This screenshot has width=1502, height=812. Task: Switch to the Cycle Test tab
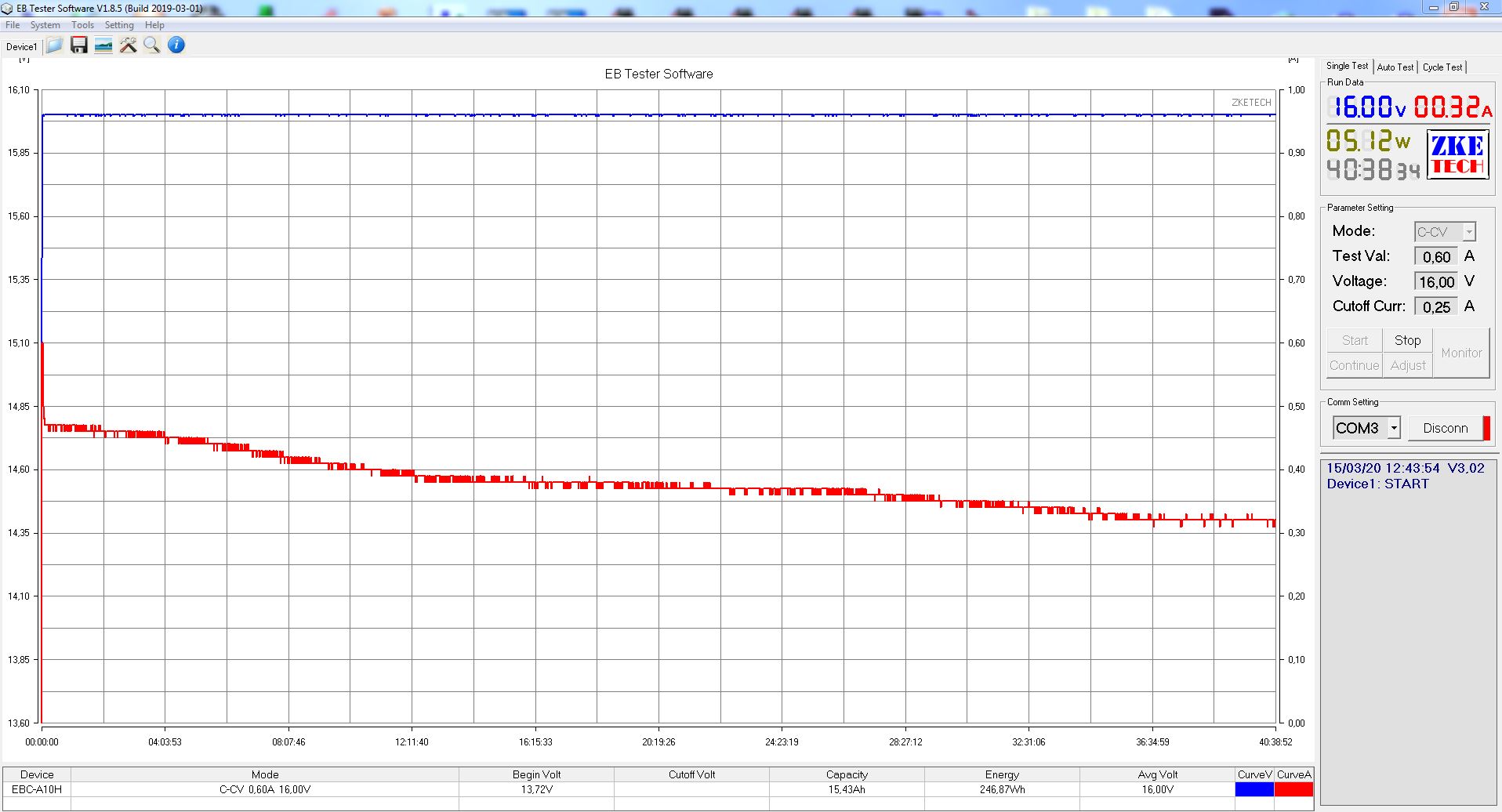point(1442,67)
